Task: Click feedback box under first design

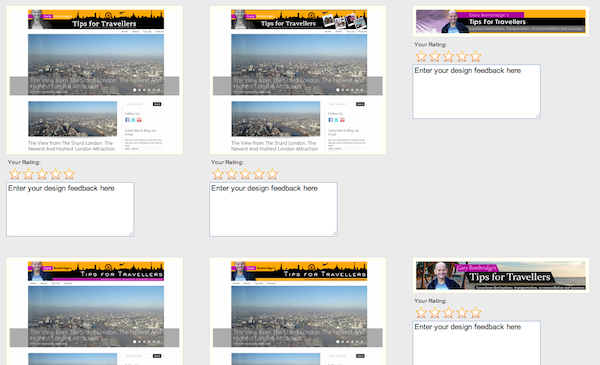Action: coord(70,209)
